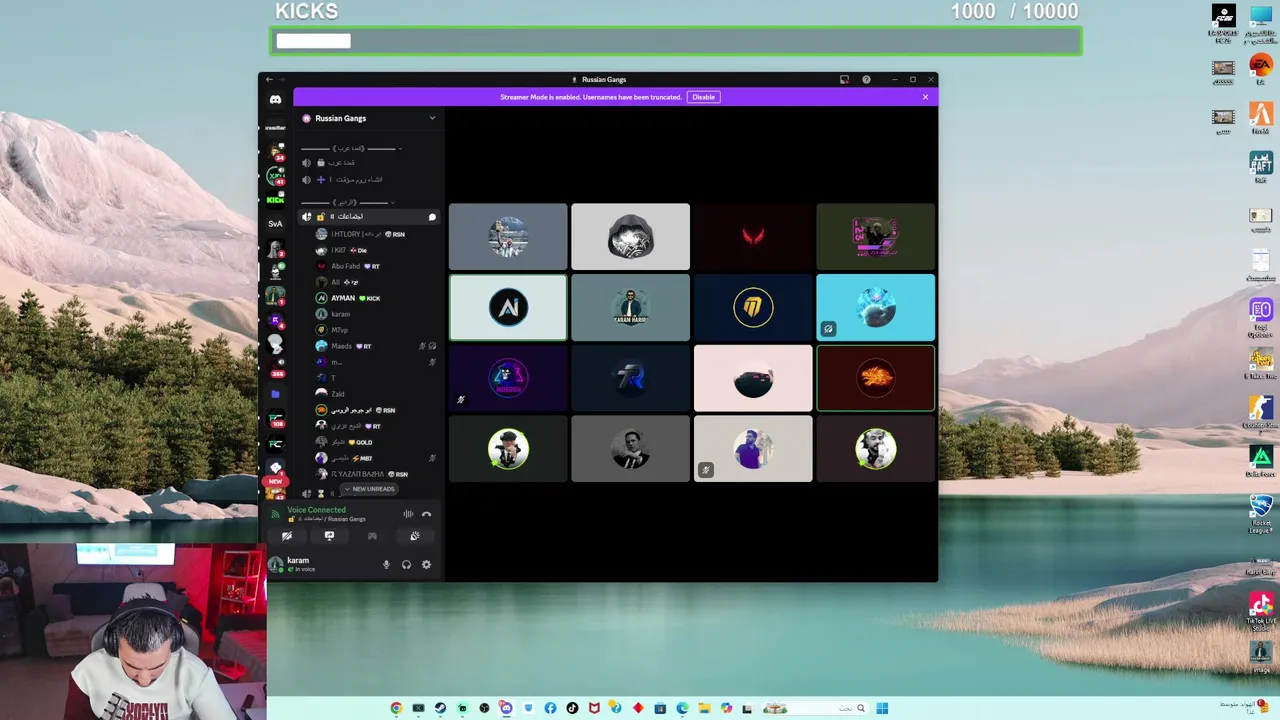The width and height of the screenshot is (1280, 720).
Task: Open chat of the active voice channel
Action: [432, 217]
